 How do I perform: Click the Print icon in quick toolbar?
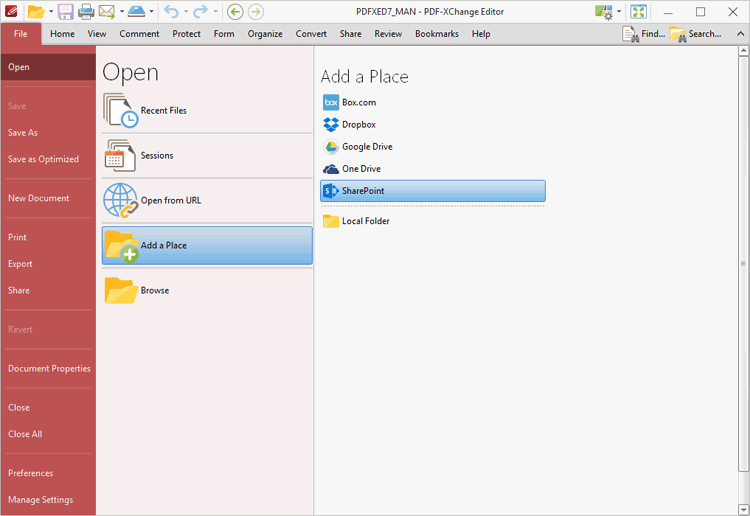point(86,11)
